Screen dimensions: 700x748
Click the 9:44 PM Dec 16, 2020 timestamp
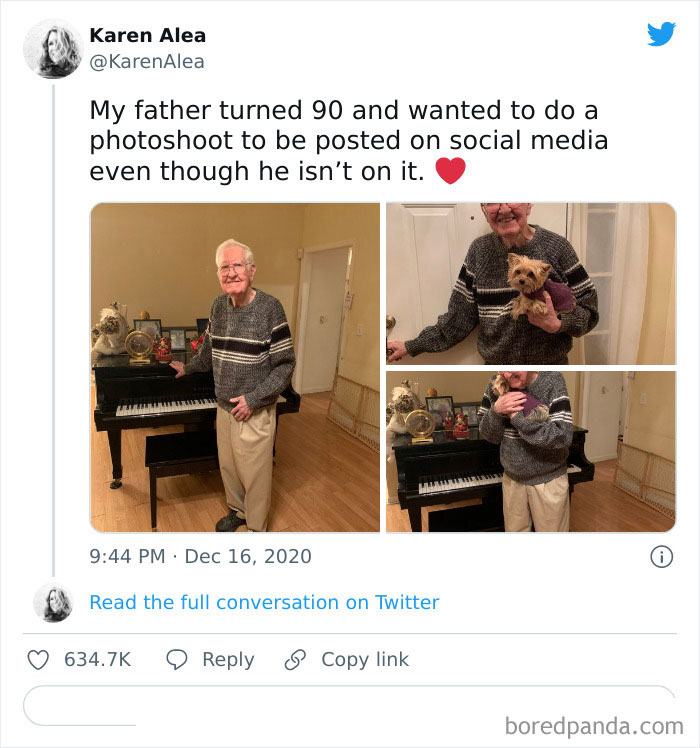[x=200, y=556]
